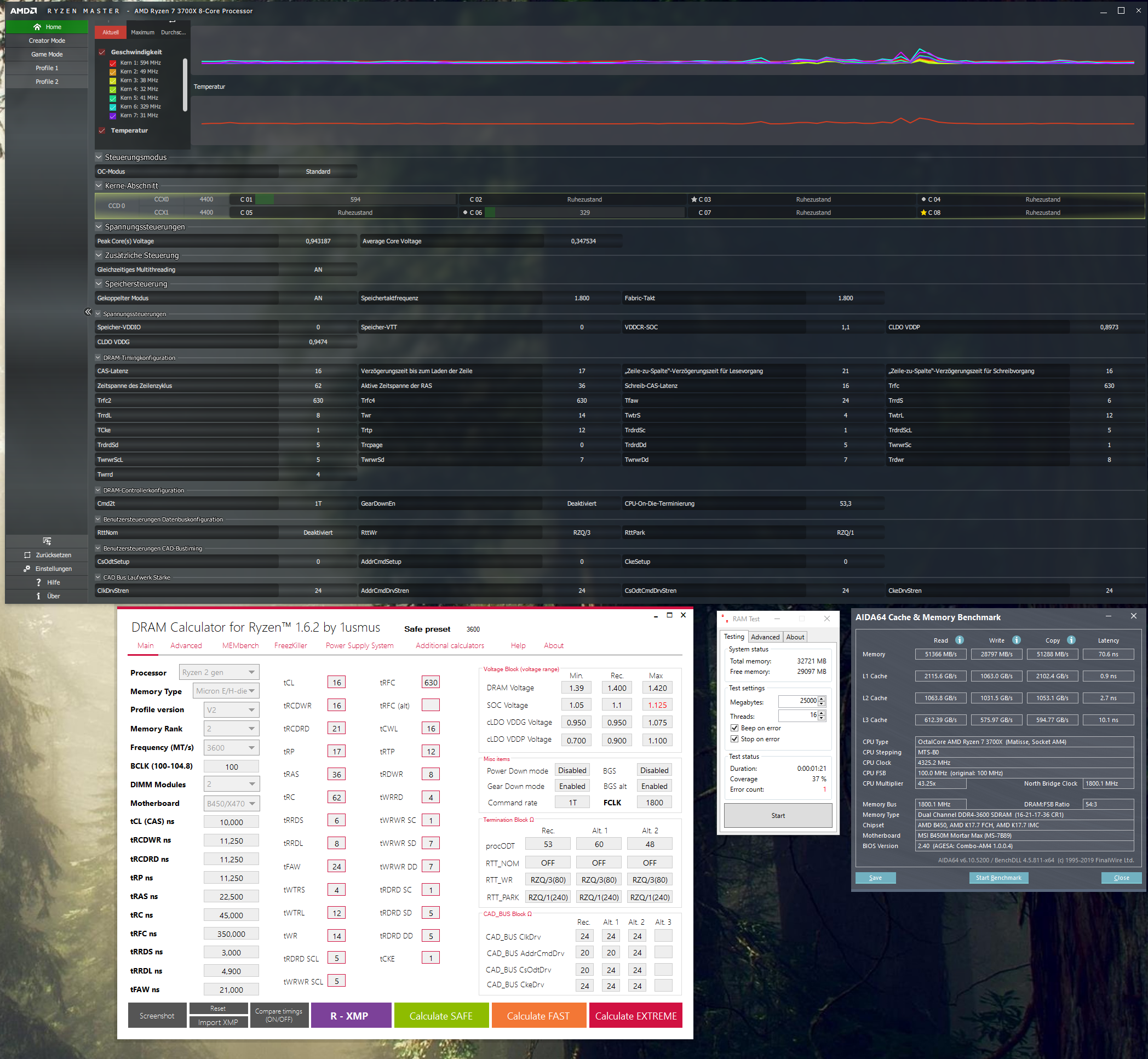Image resolution: width=1148 pixels, height=1059 pixels.
Task: Click the import/export arrows icon above Zurücksetzen
Action: click(47, 541)
